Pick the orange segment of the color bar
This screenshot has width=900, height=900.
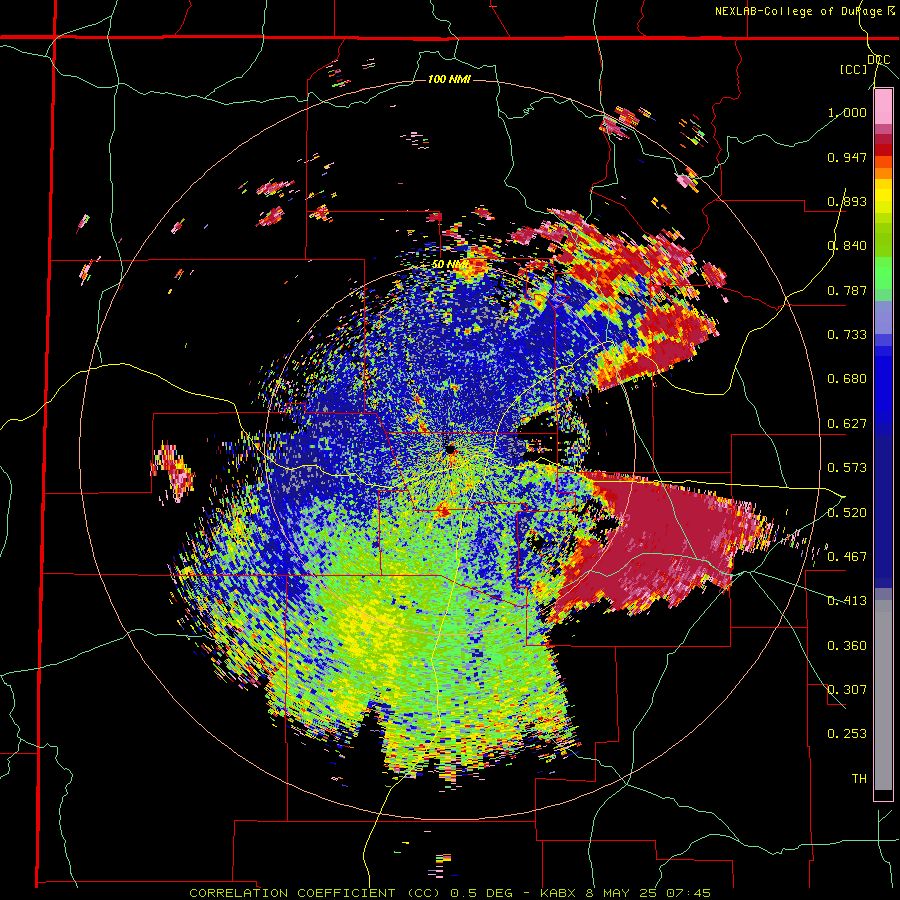tap(883, 173)
